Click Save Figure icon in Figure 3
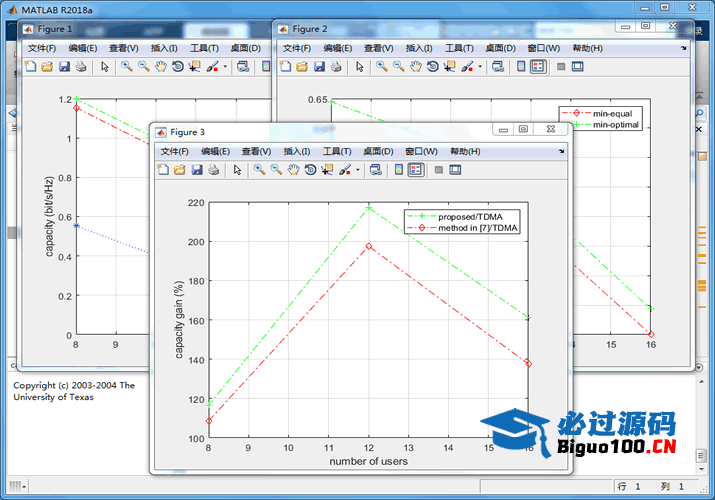The height and width of the screenshot is (500, 715). point(196,170)
